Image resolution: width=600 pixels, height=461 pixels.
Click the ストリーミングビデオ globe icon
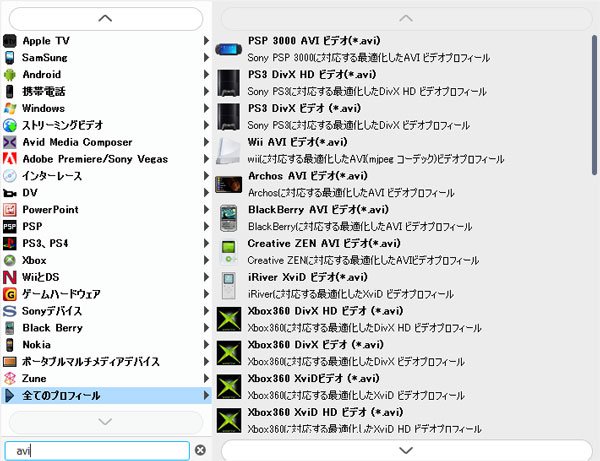(x=10, y=125)
